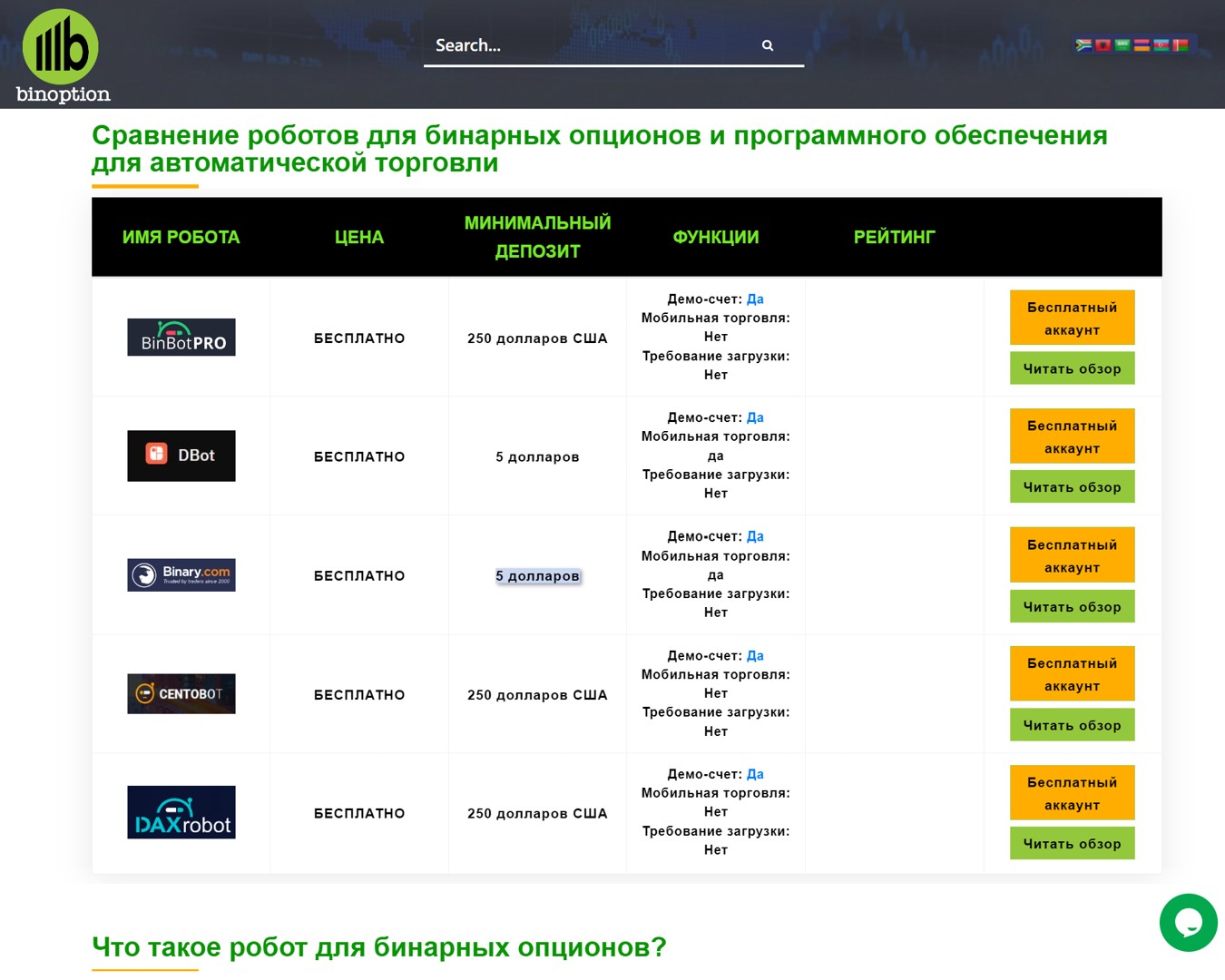Click '5 долларов' deposit in DBot row
The image size is (1225, 980).
click(x=537, y=456)
